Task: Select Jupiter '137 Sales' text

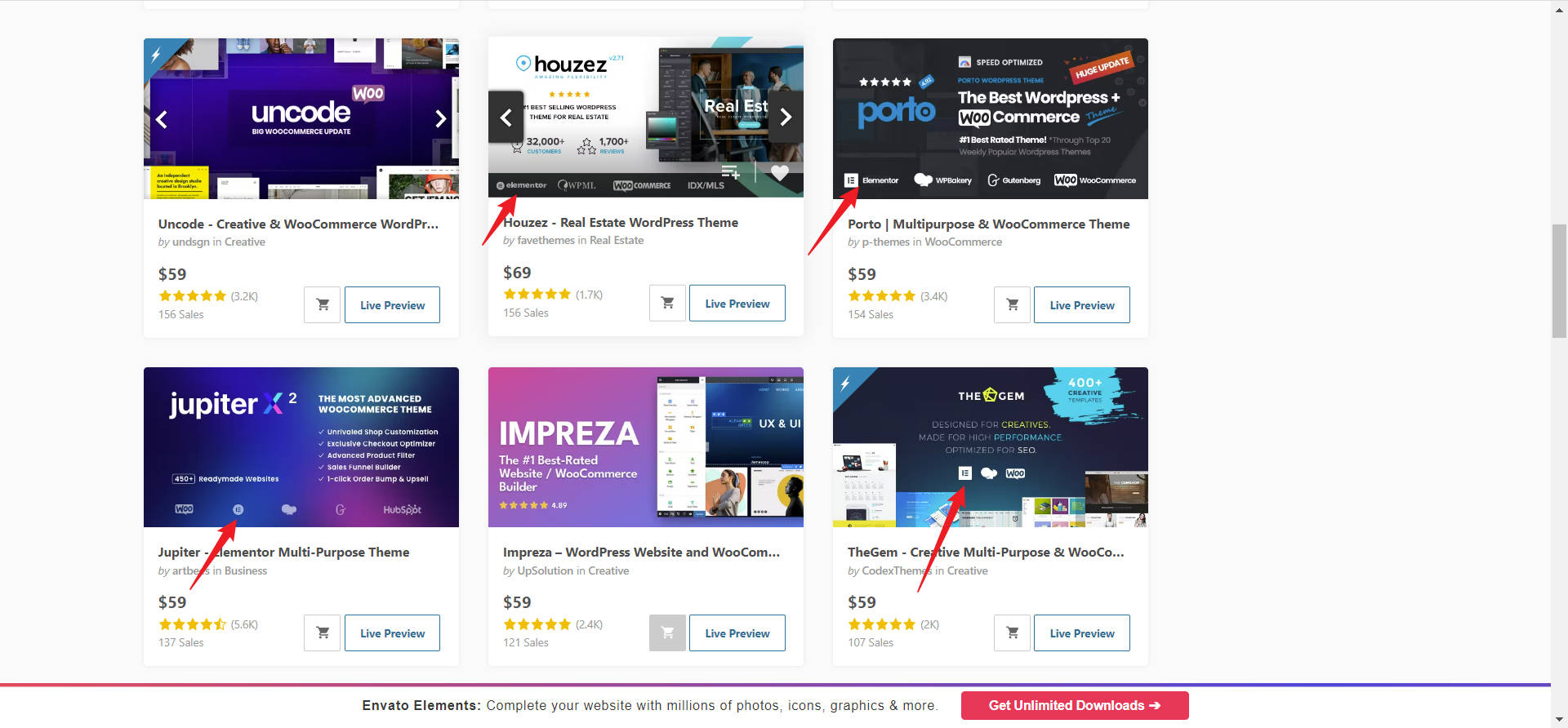Action: point(181,642)
